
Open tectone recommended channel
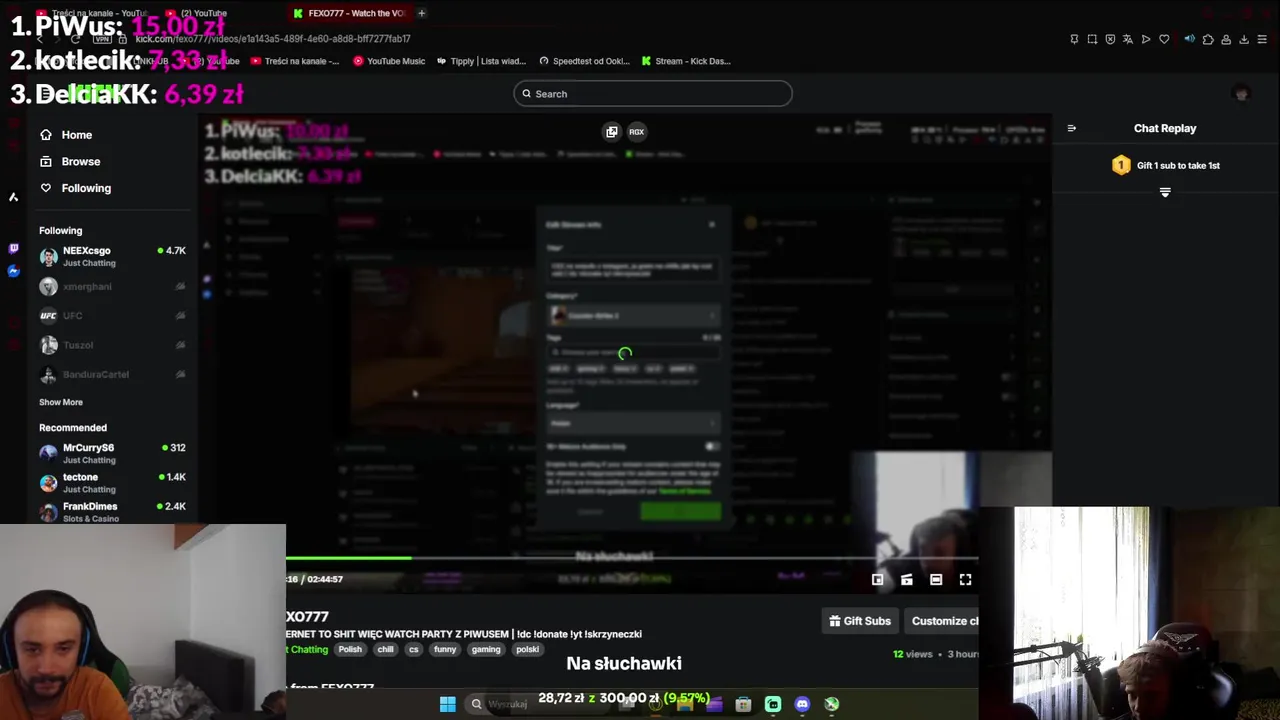(112, 482)
